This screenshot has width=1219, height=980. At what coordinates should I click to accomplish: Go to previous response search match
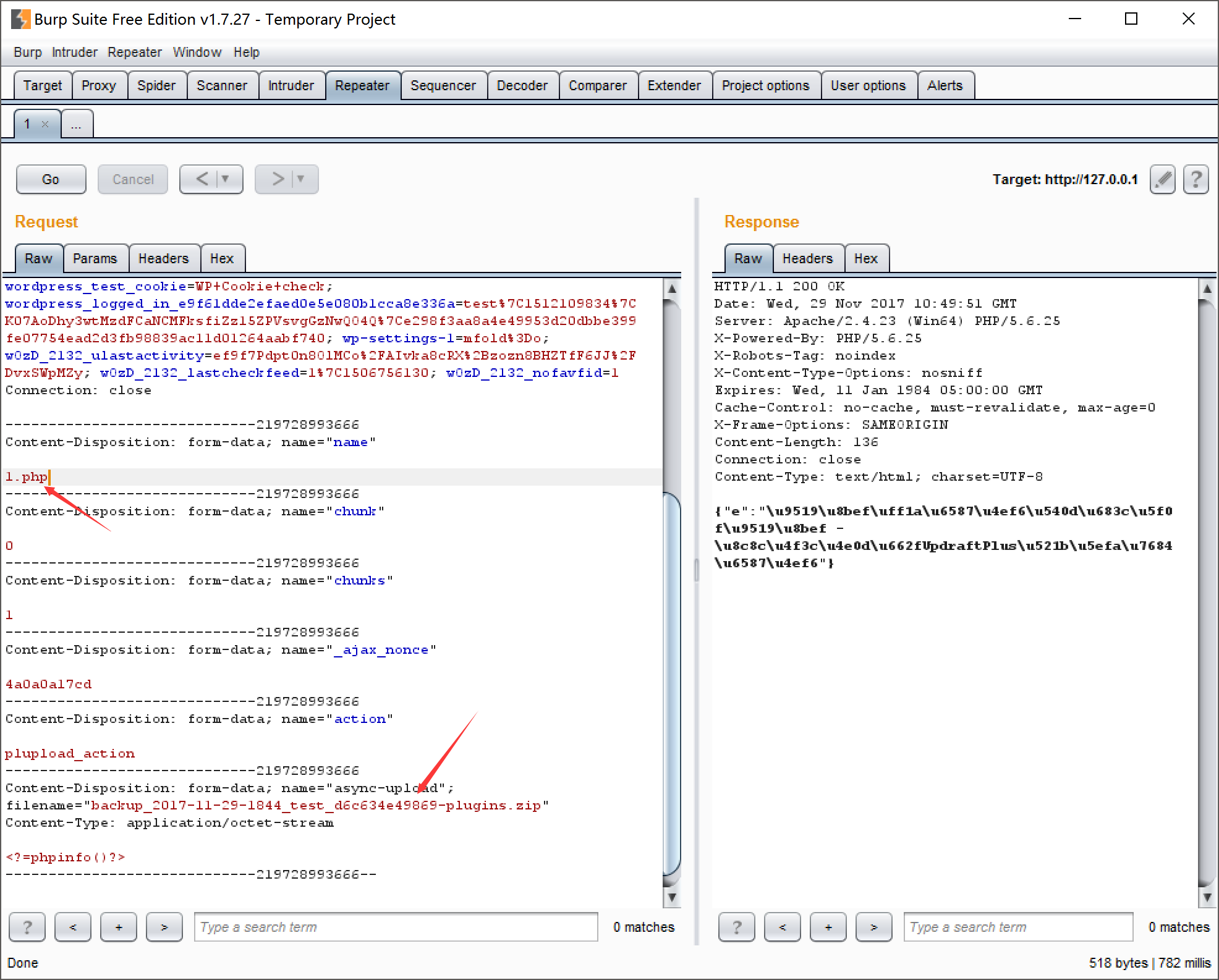pyautogui.click(x=783, y=927)
